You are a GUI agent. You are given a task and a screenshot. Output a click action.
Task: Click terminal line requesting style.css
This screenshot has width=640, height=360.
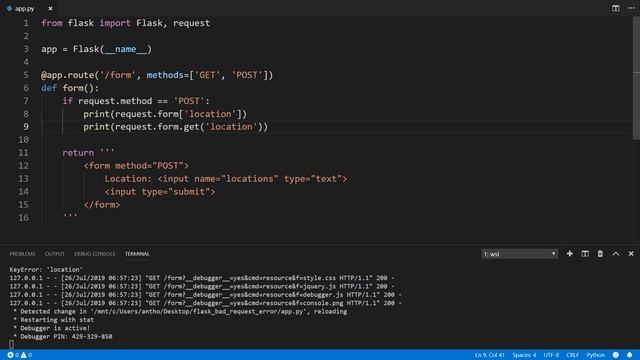(202, 278)
